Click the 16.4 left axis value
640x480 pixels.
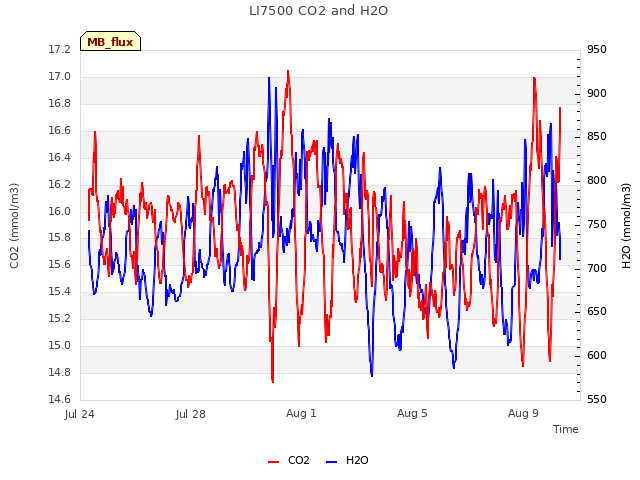tap(60, 158)
